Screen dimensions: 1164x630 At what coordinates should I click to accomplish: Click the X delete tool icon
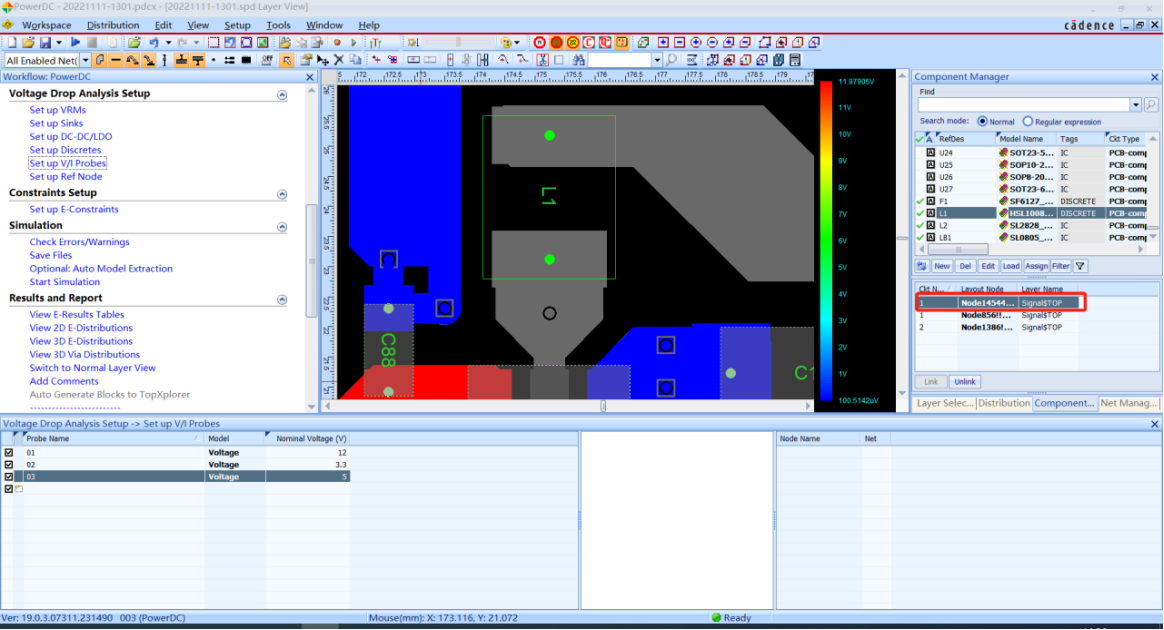click(x=339, y=60)
